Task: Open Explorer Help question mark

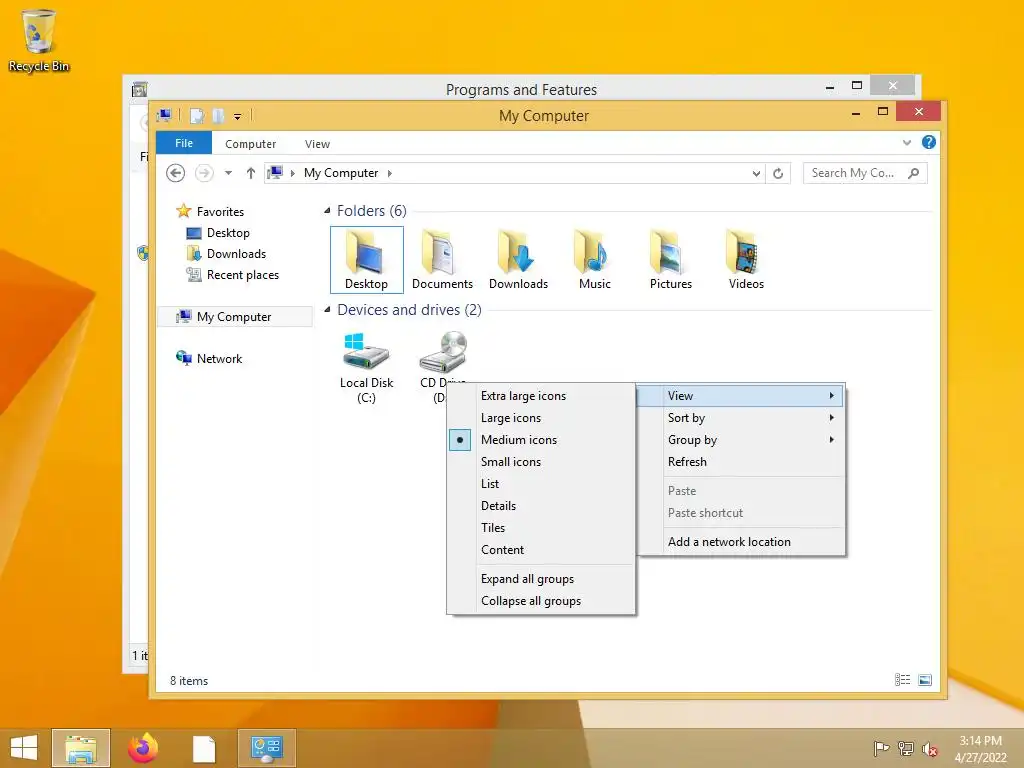Action: tap(929, 142)
